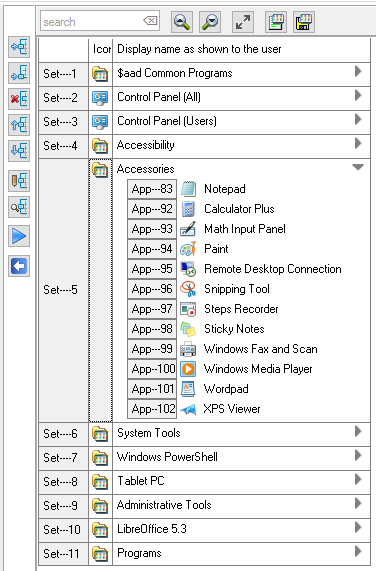Click into the search field
Viewport: 376px width, 571px height.
click(91, 22)
